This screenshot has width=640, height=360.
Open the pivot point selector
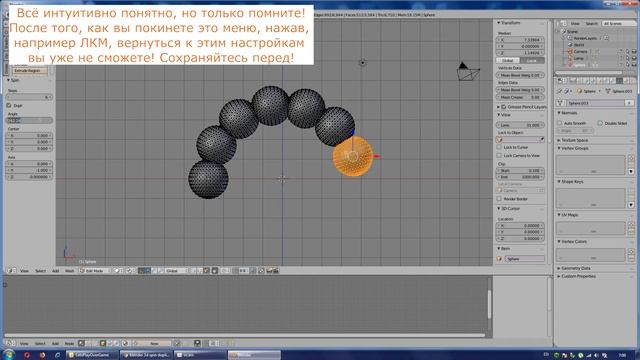tap(131, 271)
